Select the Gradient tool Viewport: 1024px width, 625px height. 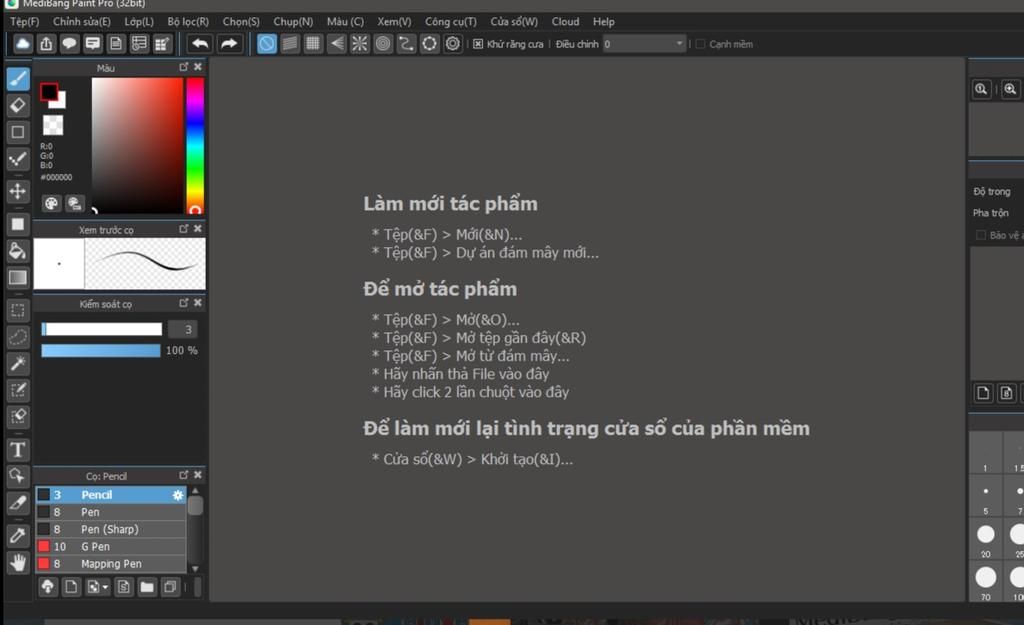click(x=18, y=278)
